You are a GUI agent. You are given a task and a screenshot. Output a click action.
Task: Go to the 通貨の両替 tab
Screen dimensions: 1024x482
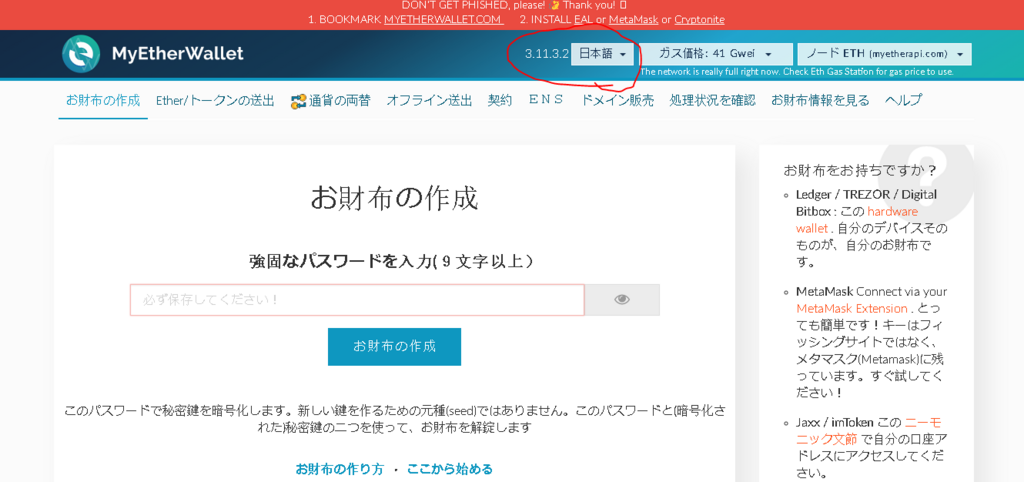point(340,101)
